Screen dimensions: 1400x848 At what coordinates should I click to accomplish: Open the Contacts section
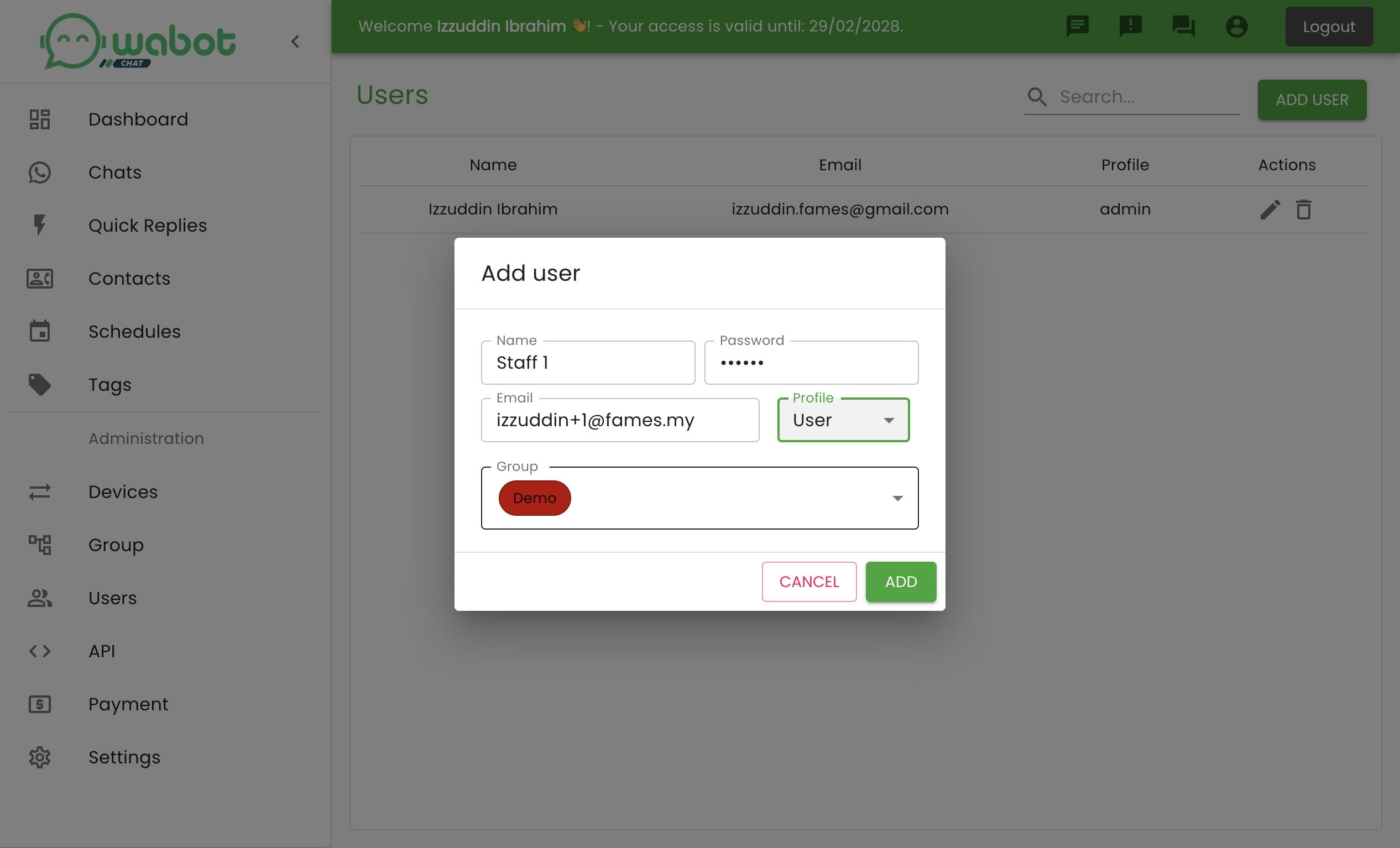pyautogui.click(x=129, y=278)
